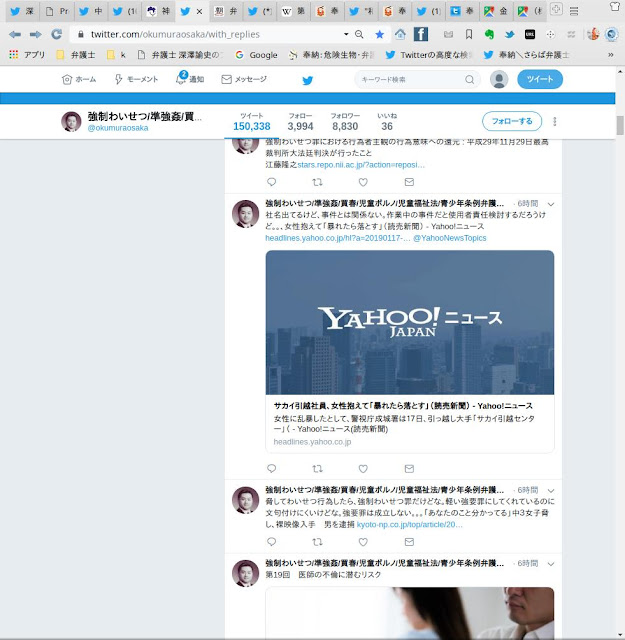Retweet the Yahoo news tweet

pos(317,469)
